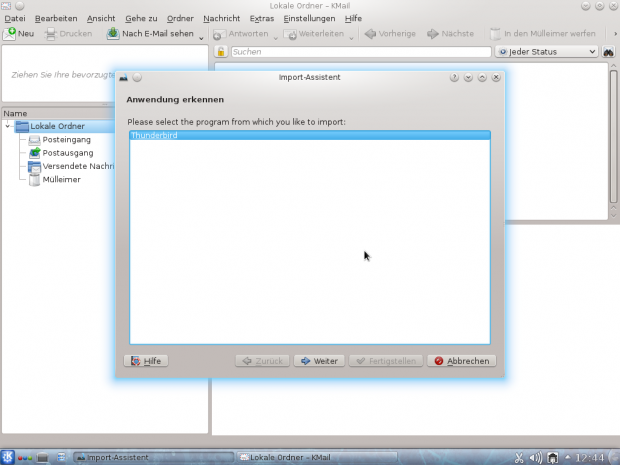Open the Datei menu
Viewport: 620px width, 465px height.
(x=15, y=19)
